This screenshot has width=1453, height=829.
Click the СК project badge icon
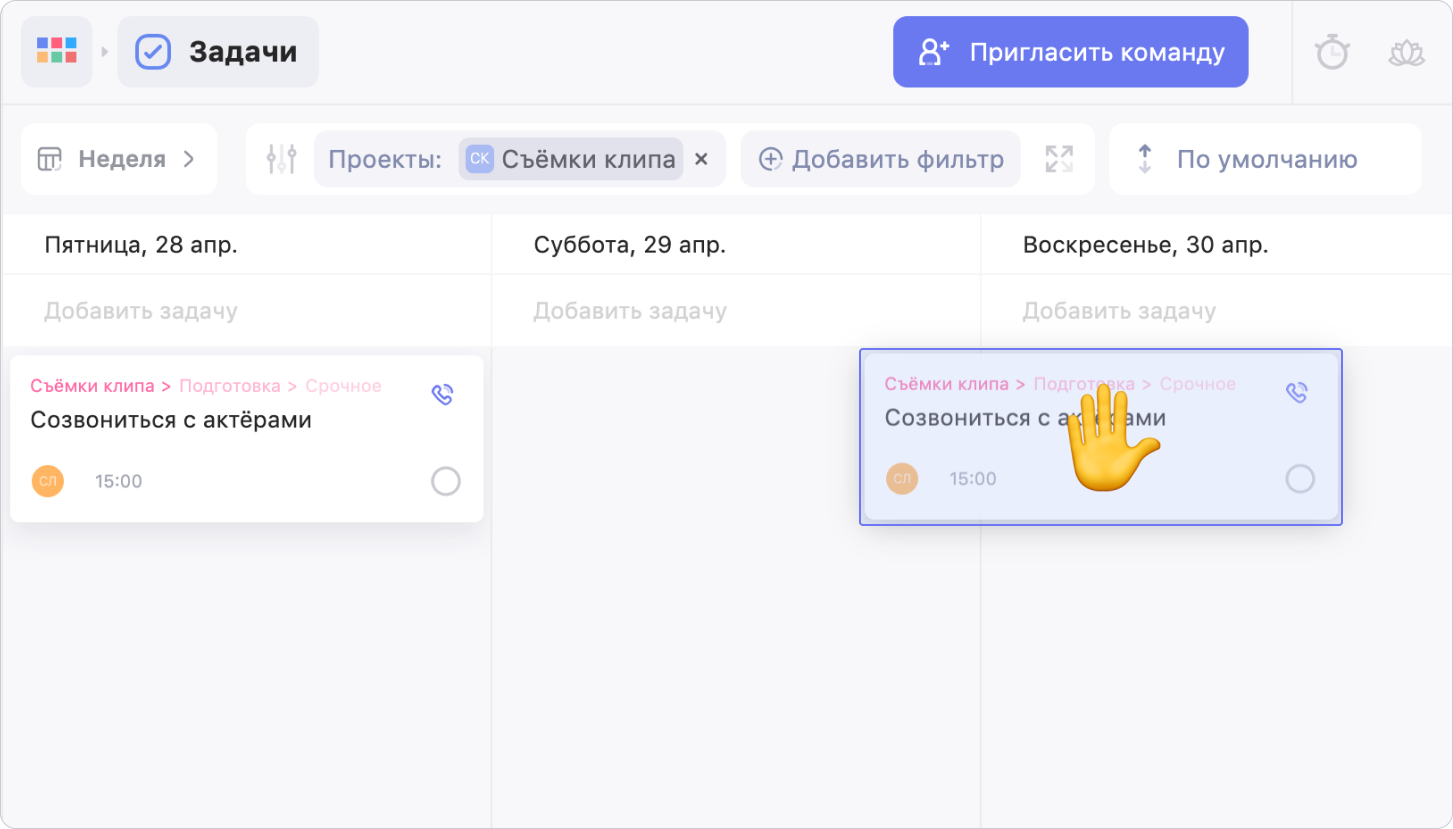480,159
